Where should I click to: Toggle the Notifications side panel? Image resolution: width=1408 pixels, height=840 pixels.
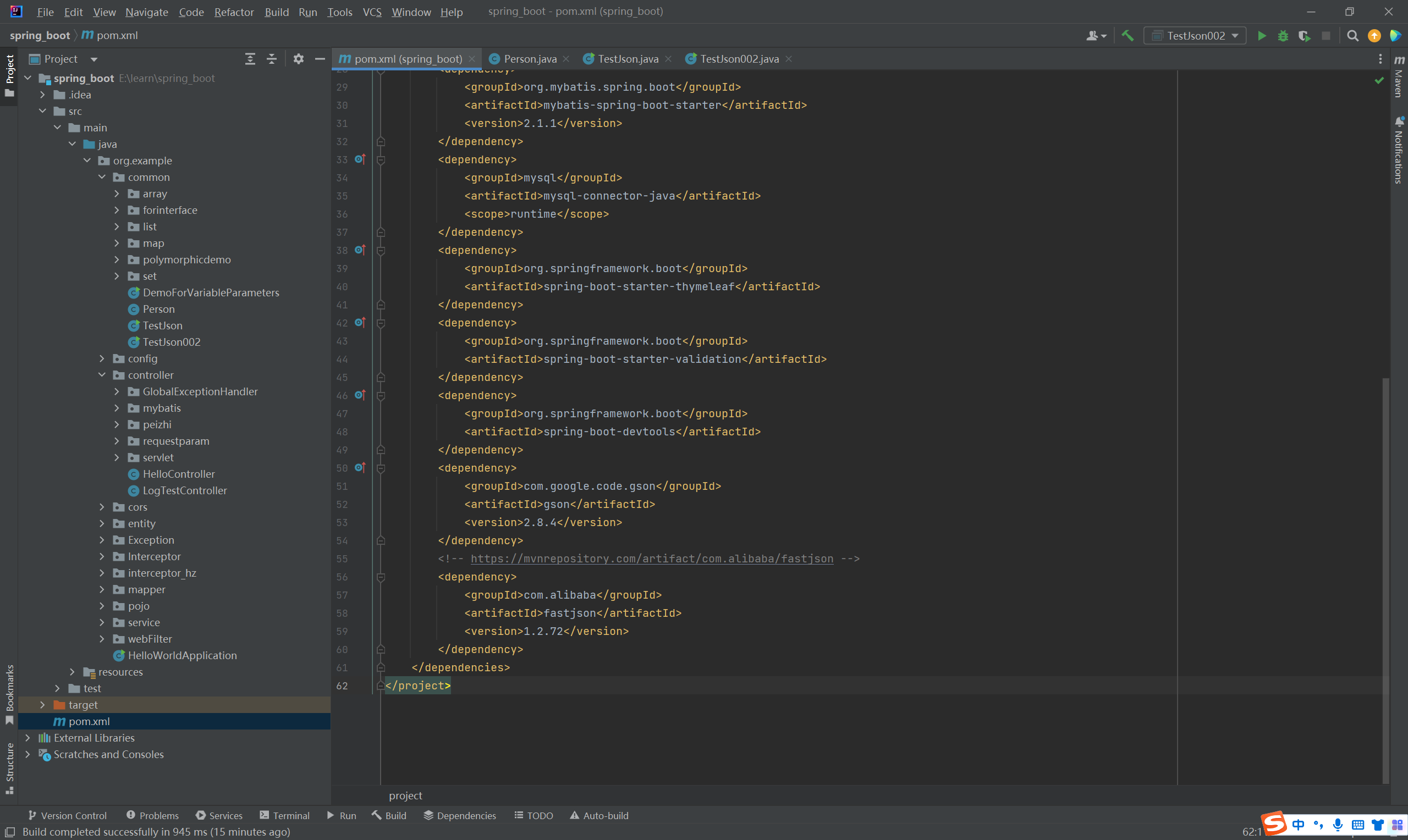click(x=1399, y=151)
